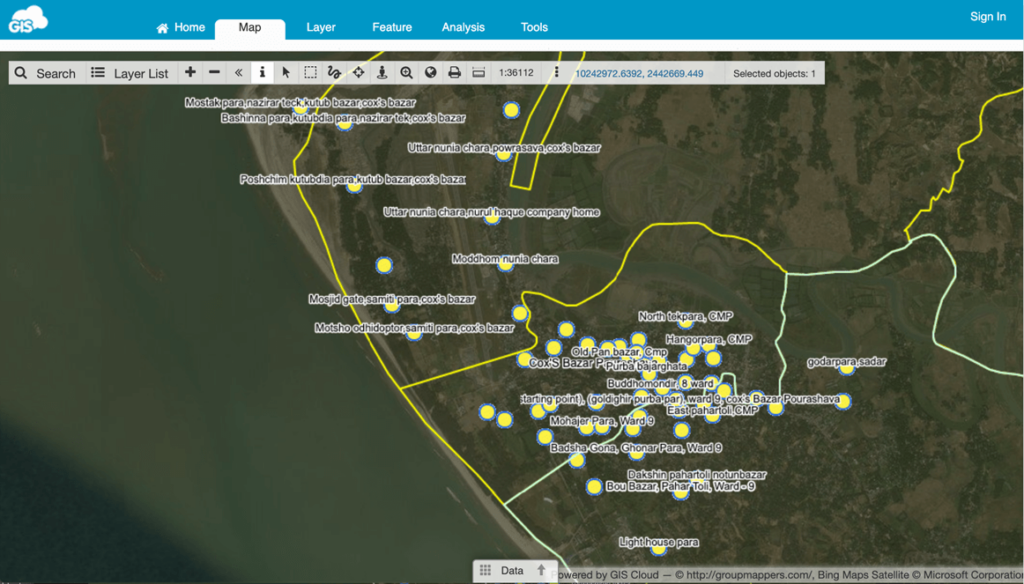The width and height of the screenshot is (1024, 584).
Task: Click the crosshair locate tool
Action: point(359,73)
